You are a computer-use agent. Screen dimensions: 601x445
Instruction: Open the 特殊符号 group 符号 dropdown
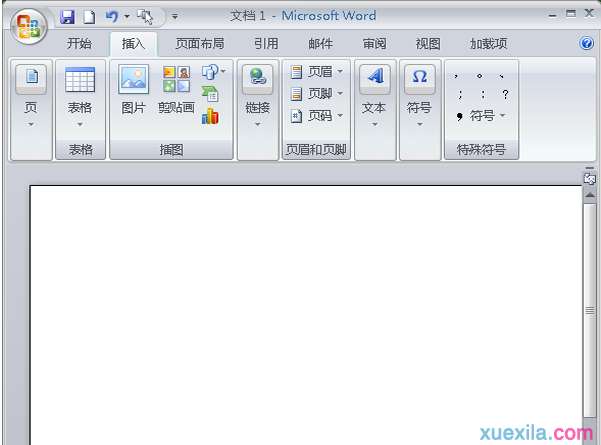click(481, 116)
